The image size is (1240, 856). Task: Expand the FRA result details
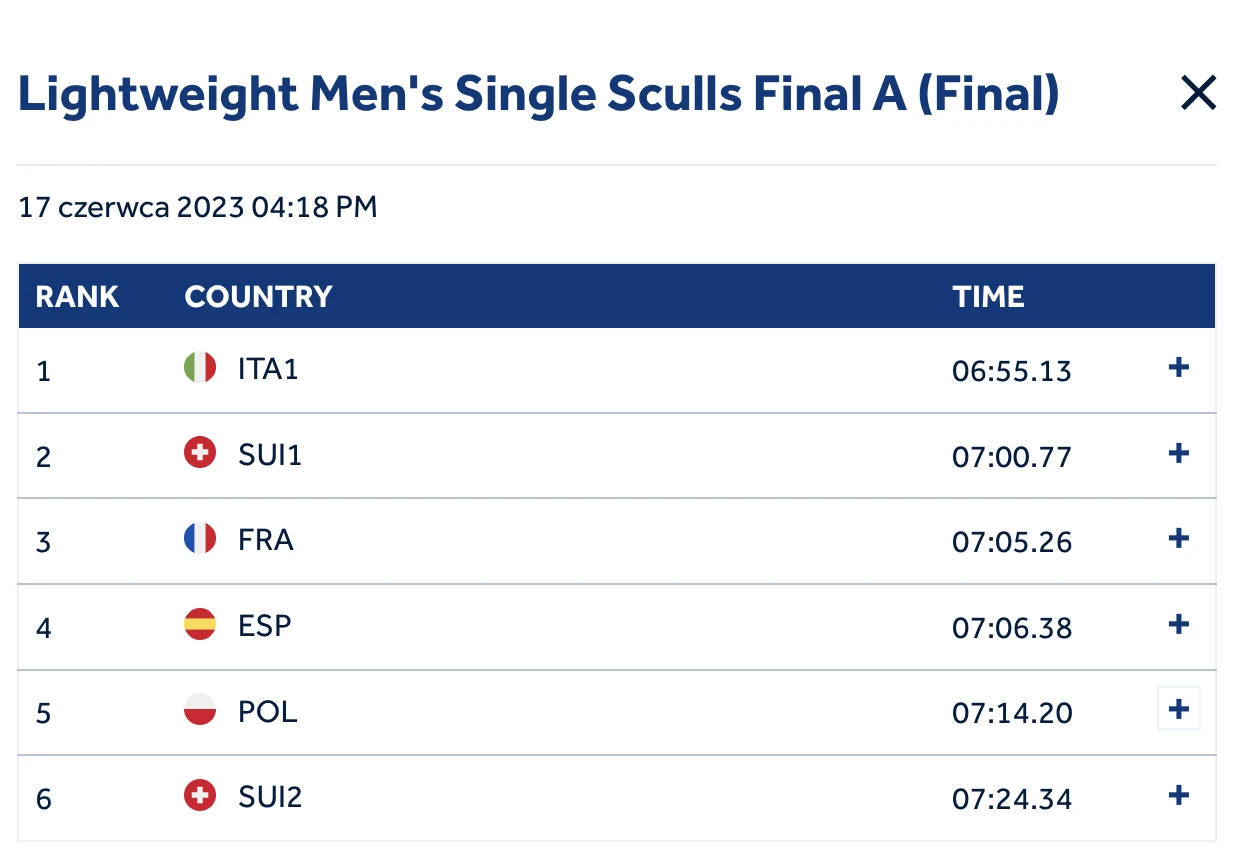click(1179, 539)
